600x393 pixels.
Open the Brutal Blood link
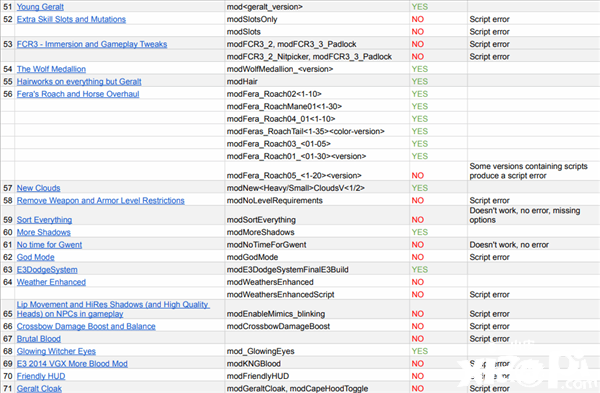[39, 339]
